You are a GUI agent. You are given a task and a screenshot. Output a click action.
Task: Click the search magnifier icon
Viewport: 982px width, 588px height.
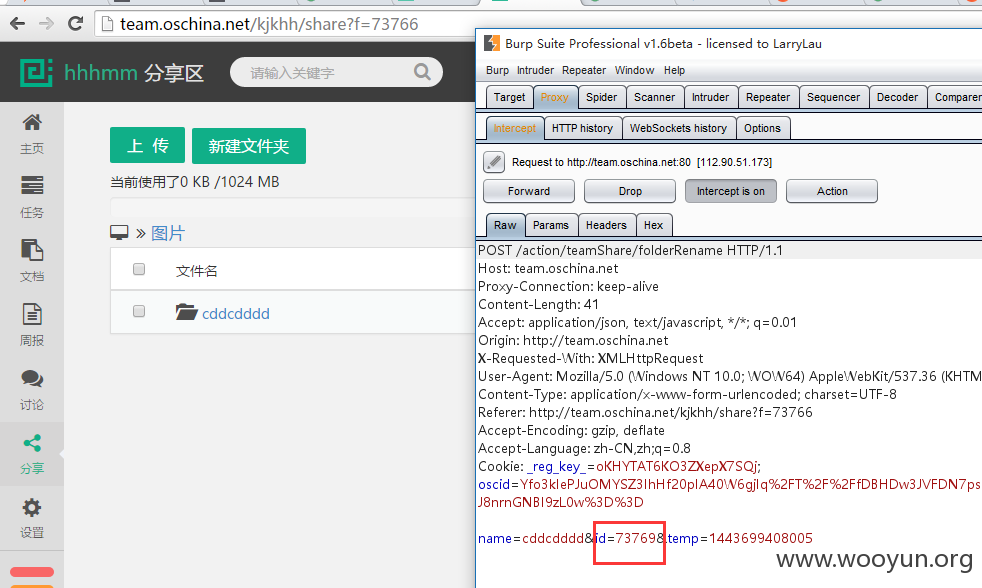point(422,72)
